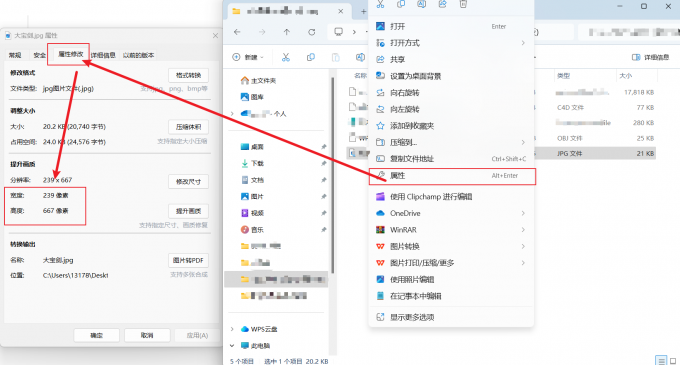Choose 设置为桌面背景 in the context menu
The height and width of the screenshot is (365, 680).
451,76
